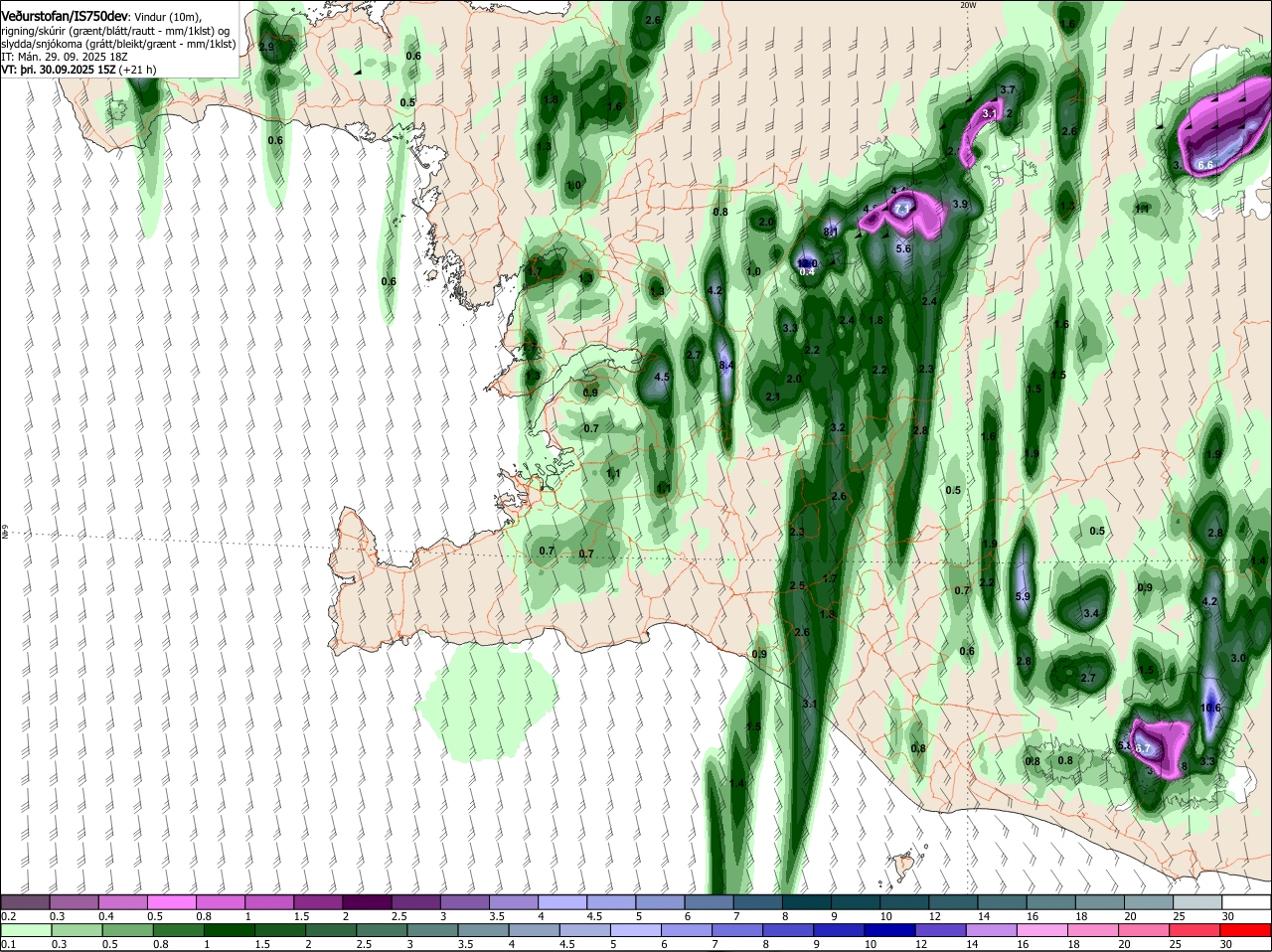Click the 3.9 precipitation value
This screenshot has width=1272, height=952.
tap(960, 204)
